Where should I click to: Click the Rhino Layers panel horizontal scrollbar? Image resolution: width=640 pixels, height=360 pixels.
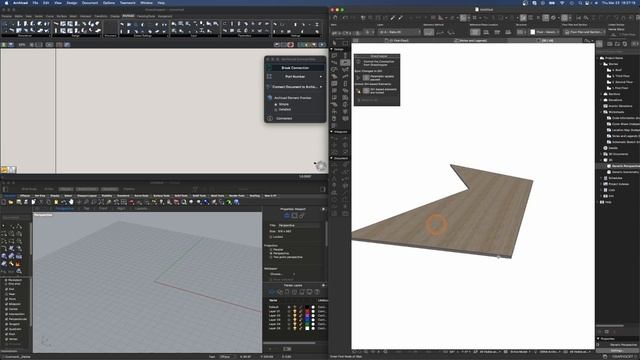pos(289,342)
